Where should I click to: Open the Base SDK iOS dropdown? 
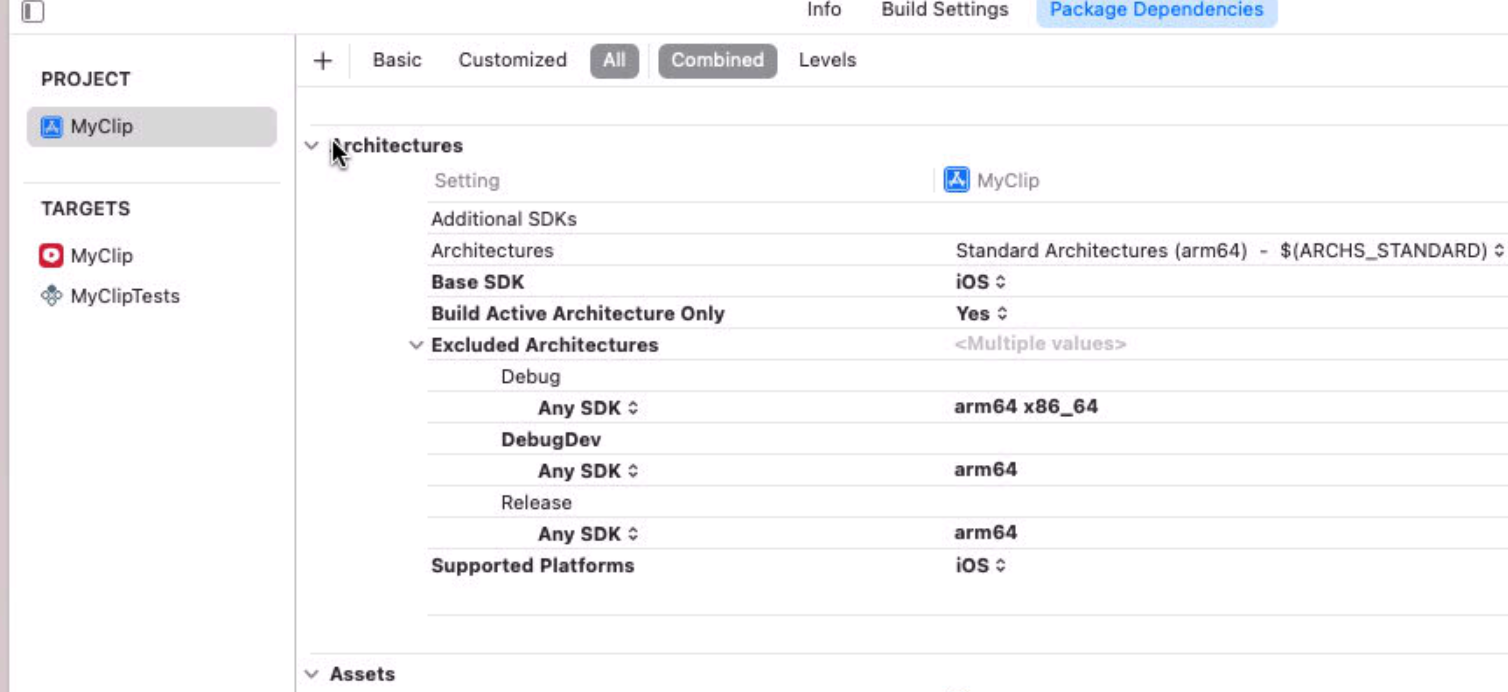pos(980,282)
